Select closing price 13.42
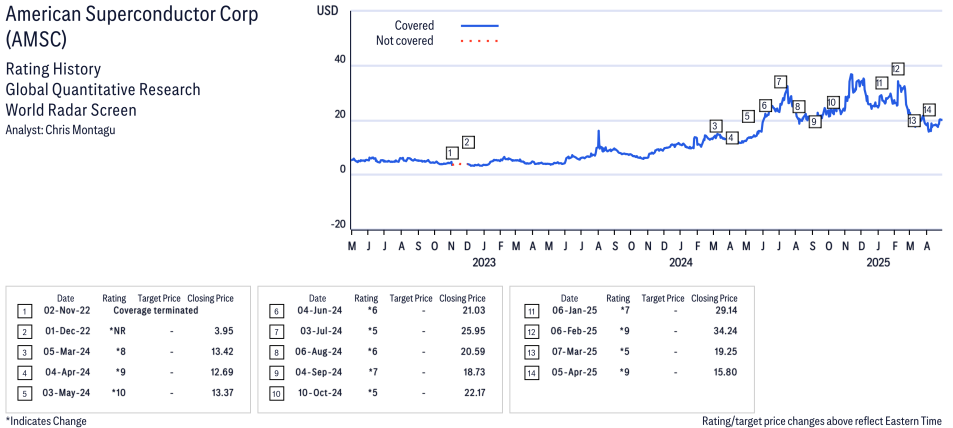The width and height of the screenshot is (953, 428). click(221, 352)
